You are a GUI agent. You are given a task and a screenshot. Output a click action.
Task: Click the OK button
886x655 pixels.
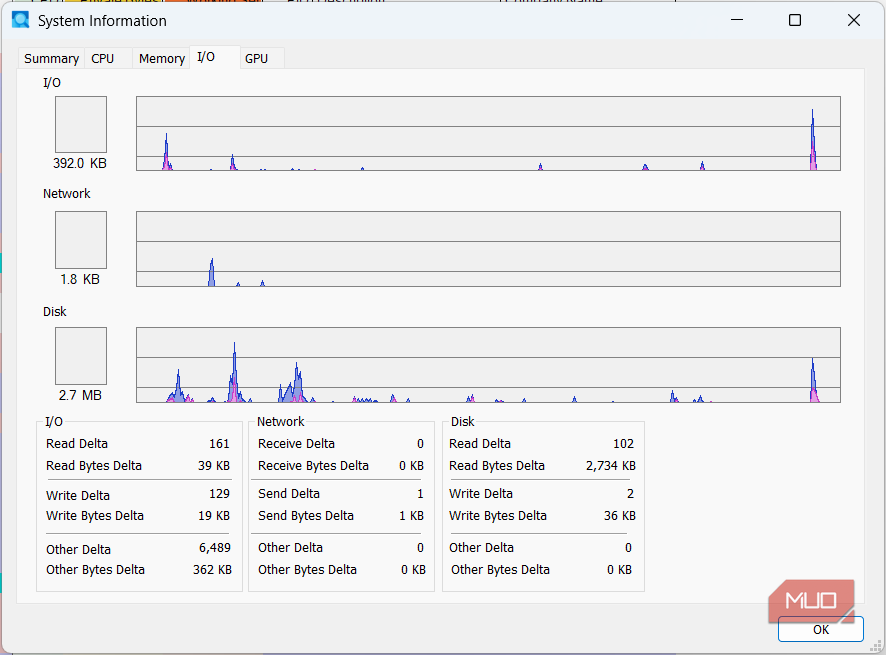point(820,630)
